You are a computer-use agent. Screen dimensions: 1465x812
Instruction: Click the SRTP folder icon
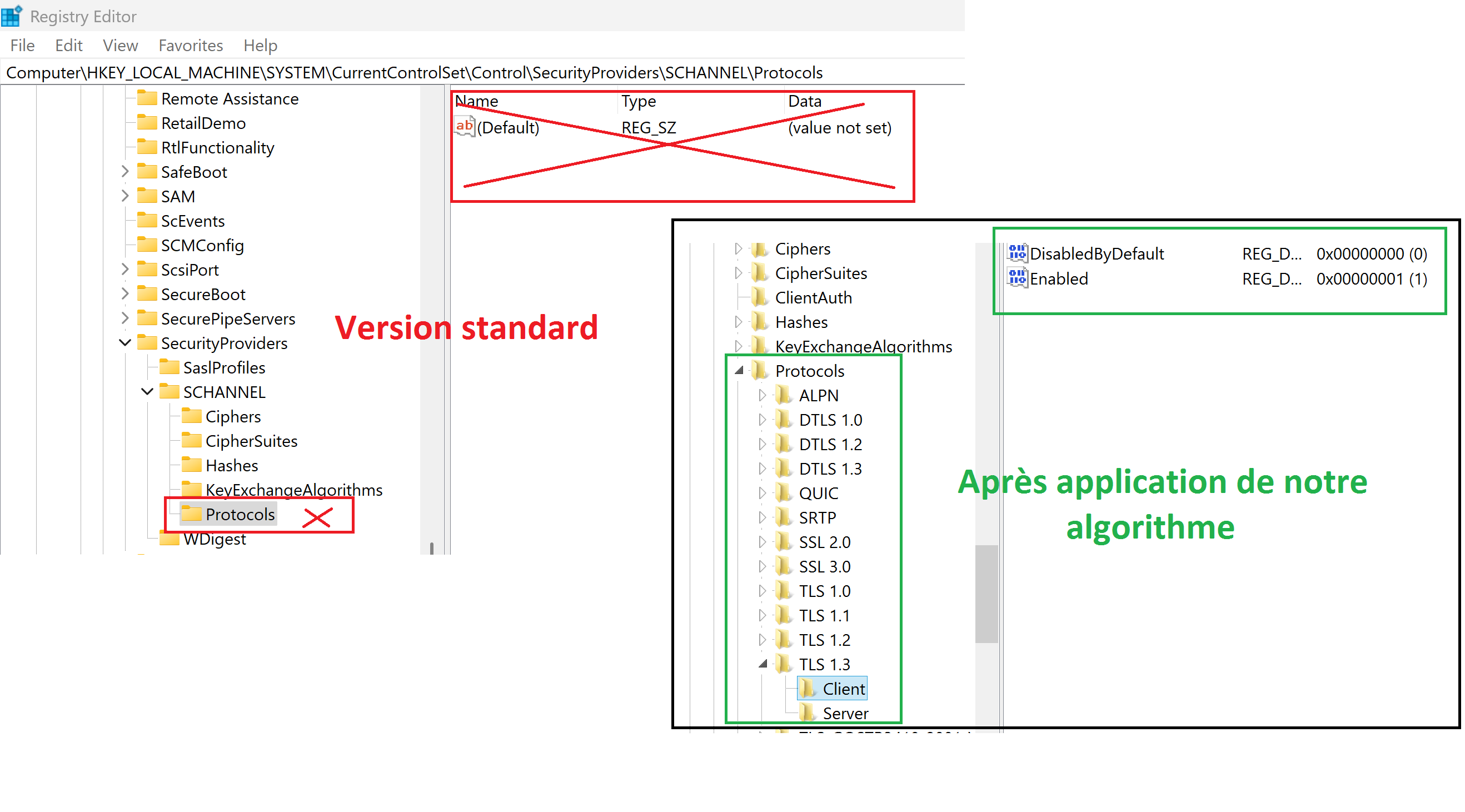point(784,517)
